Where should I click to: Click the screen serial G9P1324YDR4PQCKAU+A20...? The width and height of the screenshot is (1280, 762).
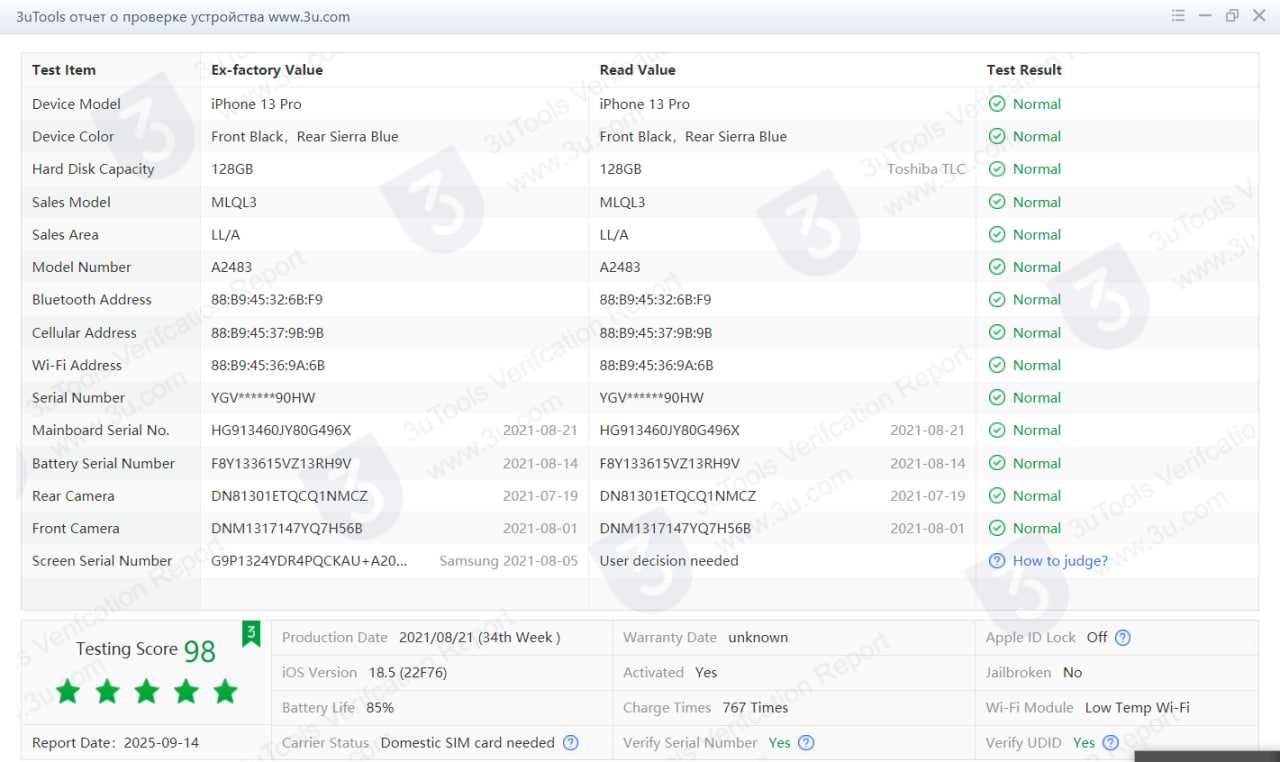tap(309, 561)
